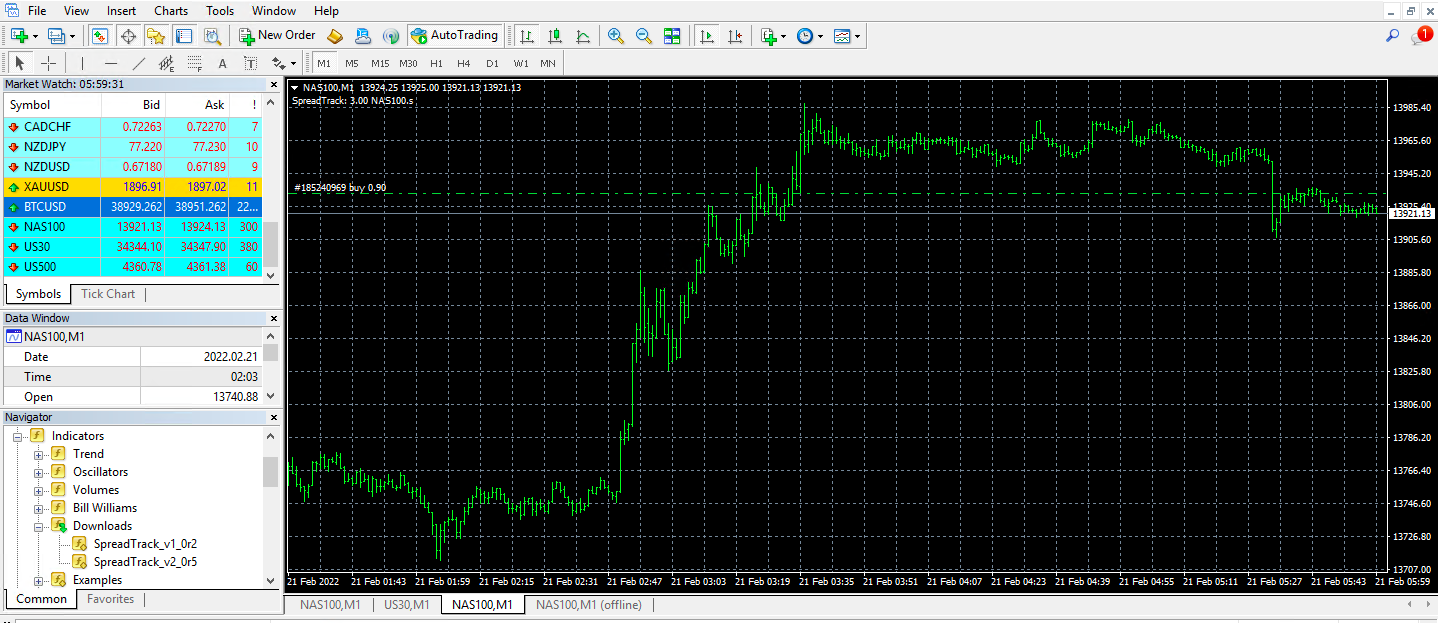Switch the chart to Candlestick view

click(x=555, y=35)
